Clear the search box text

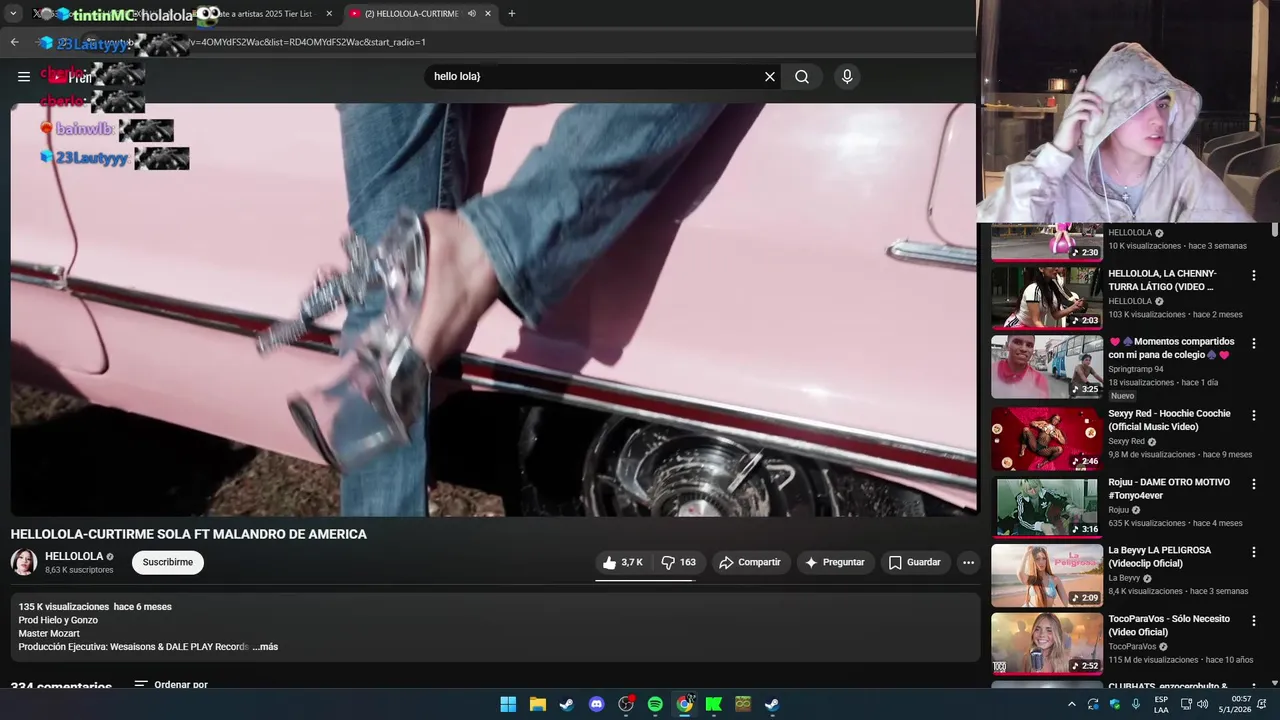tap(770, 77)
